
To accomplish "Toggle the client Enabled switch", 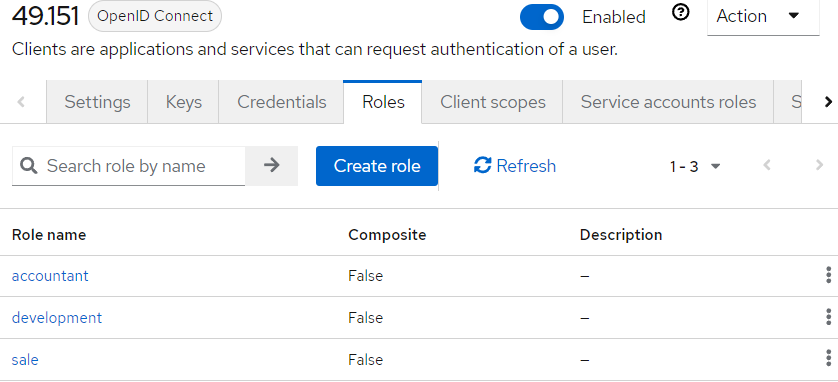I will [x=542, y=17].
